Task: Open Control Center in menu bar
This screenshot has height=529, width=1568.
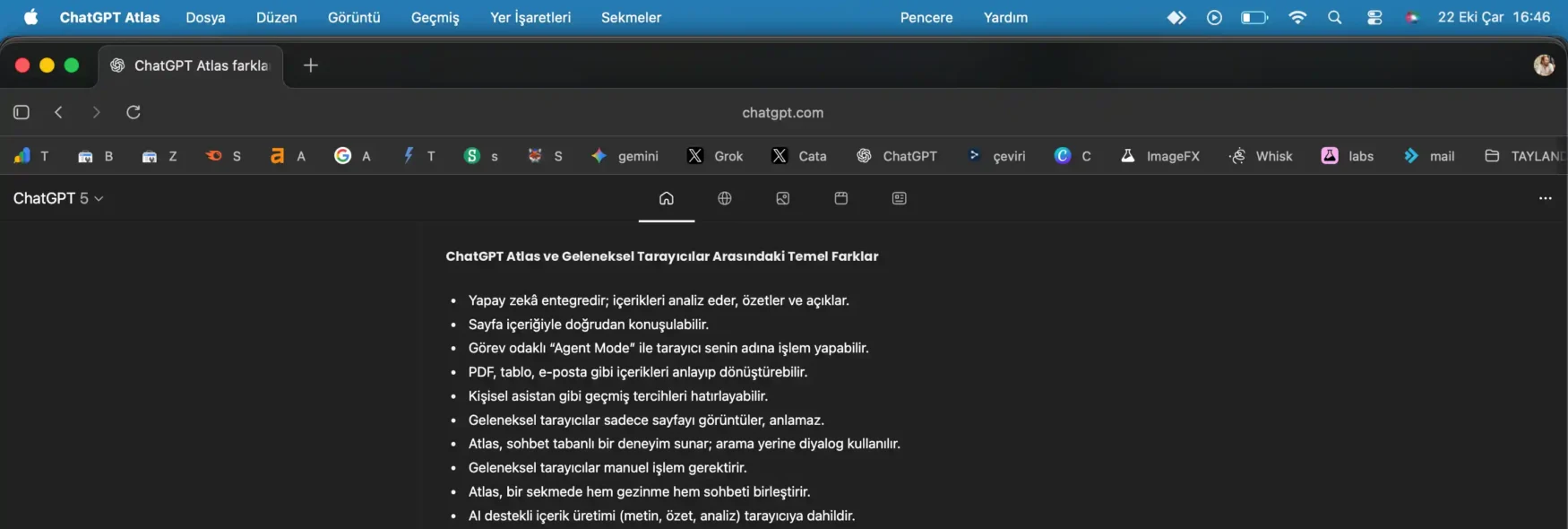Action: (x=1374, y=17)
